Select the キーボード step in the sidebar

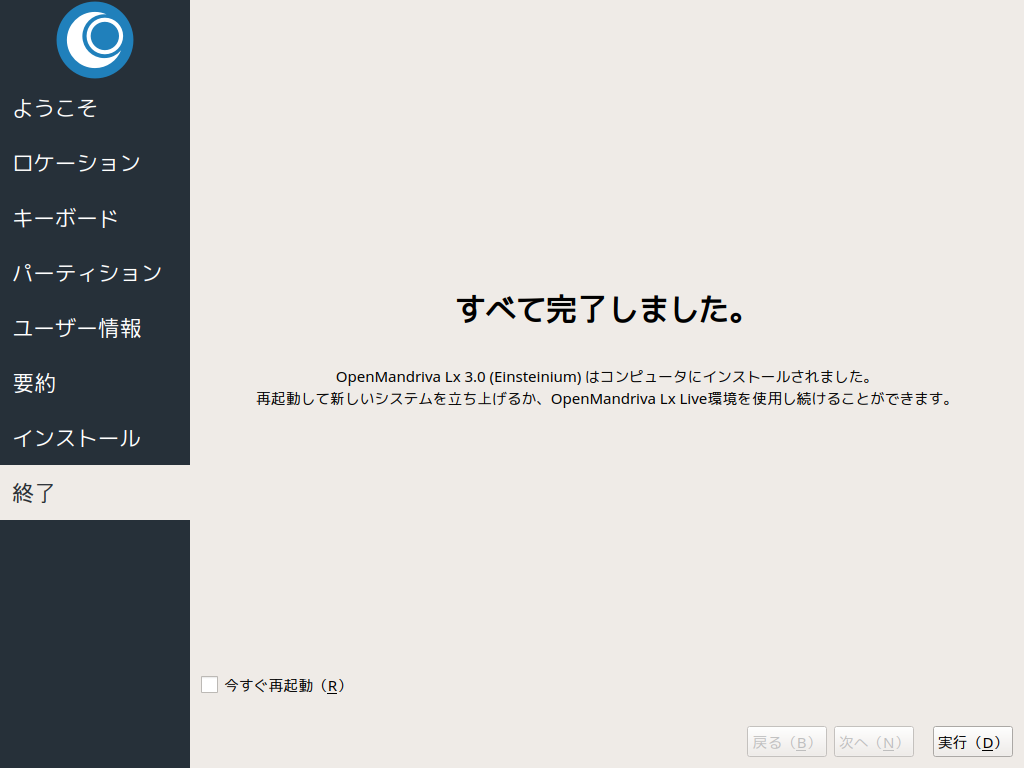coord(95,217)
